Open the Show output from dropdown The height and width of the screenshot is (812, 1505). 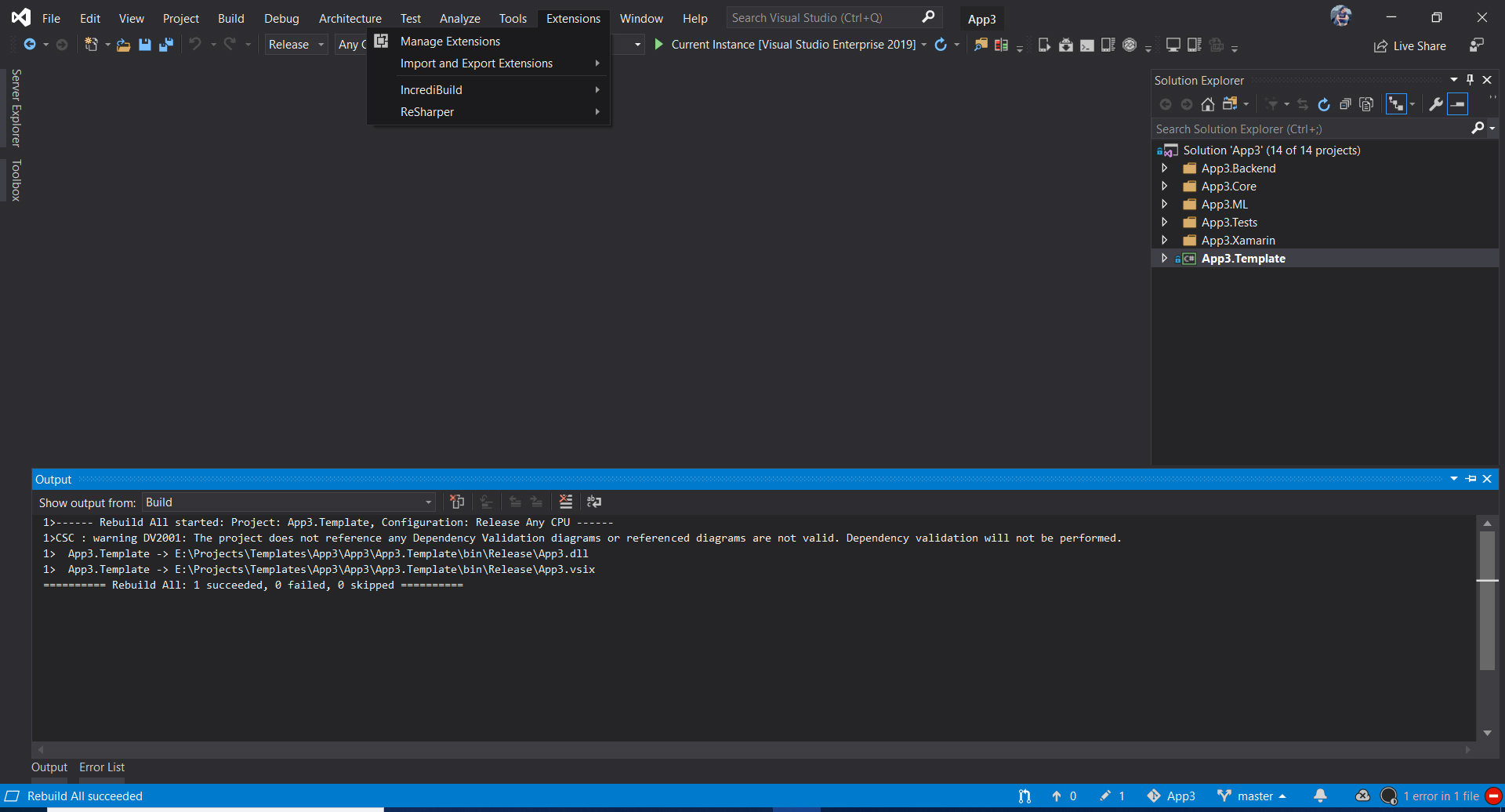click(x=427, y=502)
